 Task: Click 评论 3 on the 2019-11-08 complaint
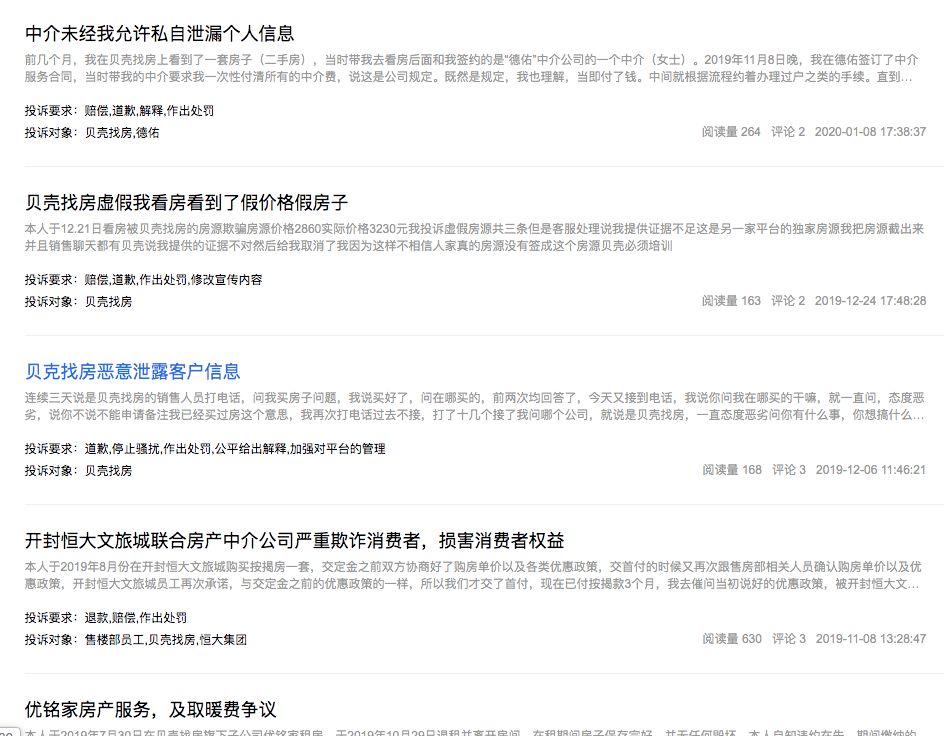click(x=788, y=639)
